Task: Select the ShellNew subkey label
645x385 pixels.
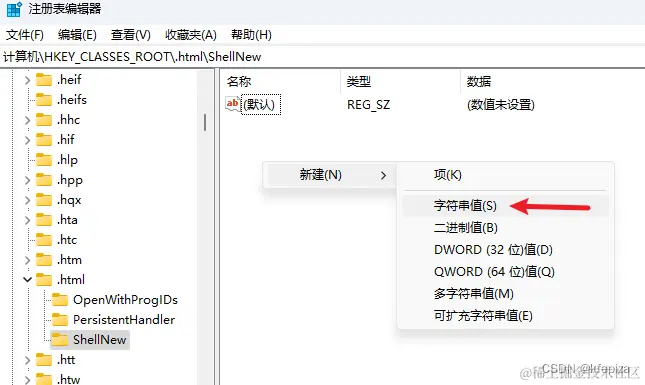Action: [99, 340]
